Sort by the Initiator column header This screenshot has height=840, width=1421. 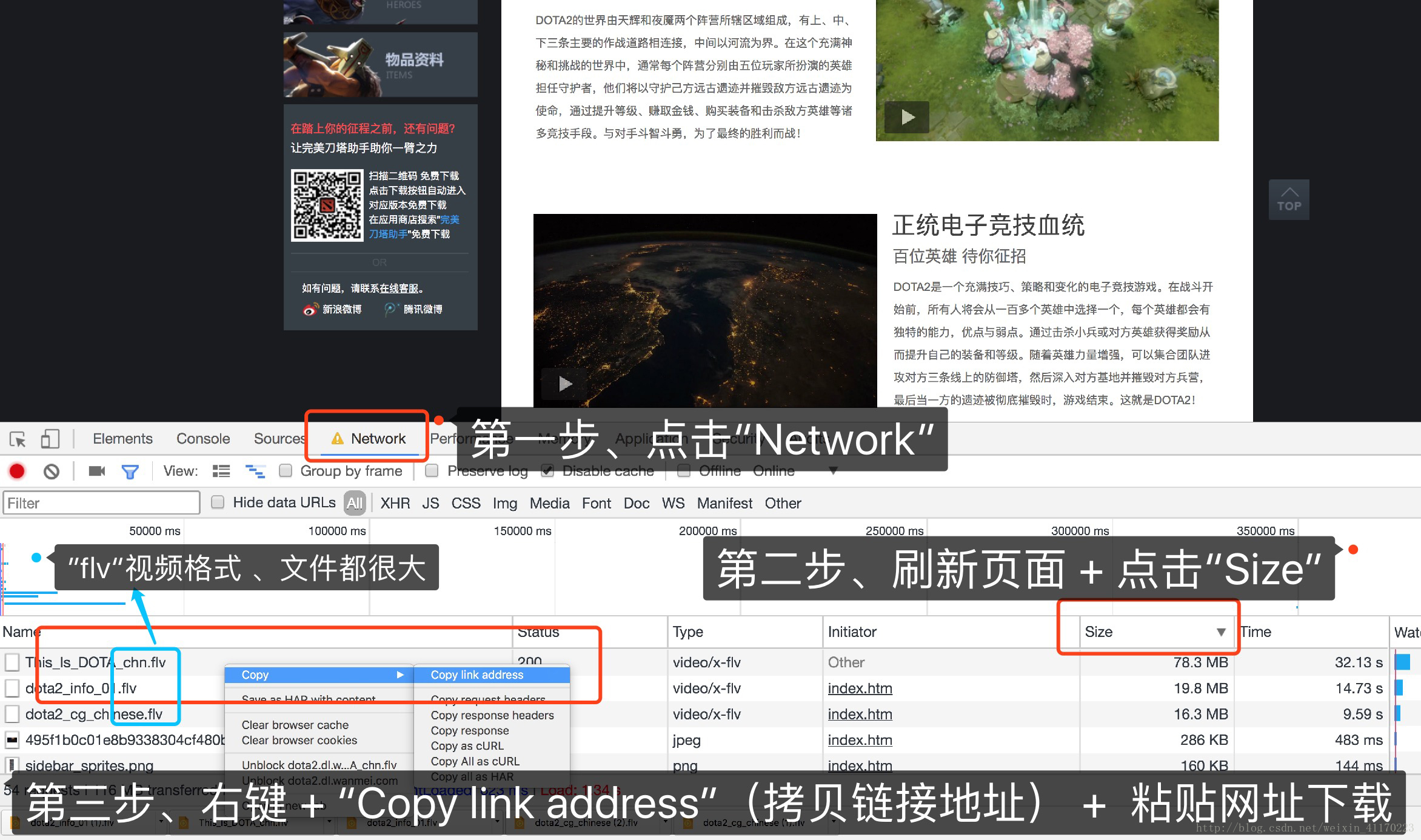coord(951,632)
